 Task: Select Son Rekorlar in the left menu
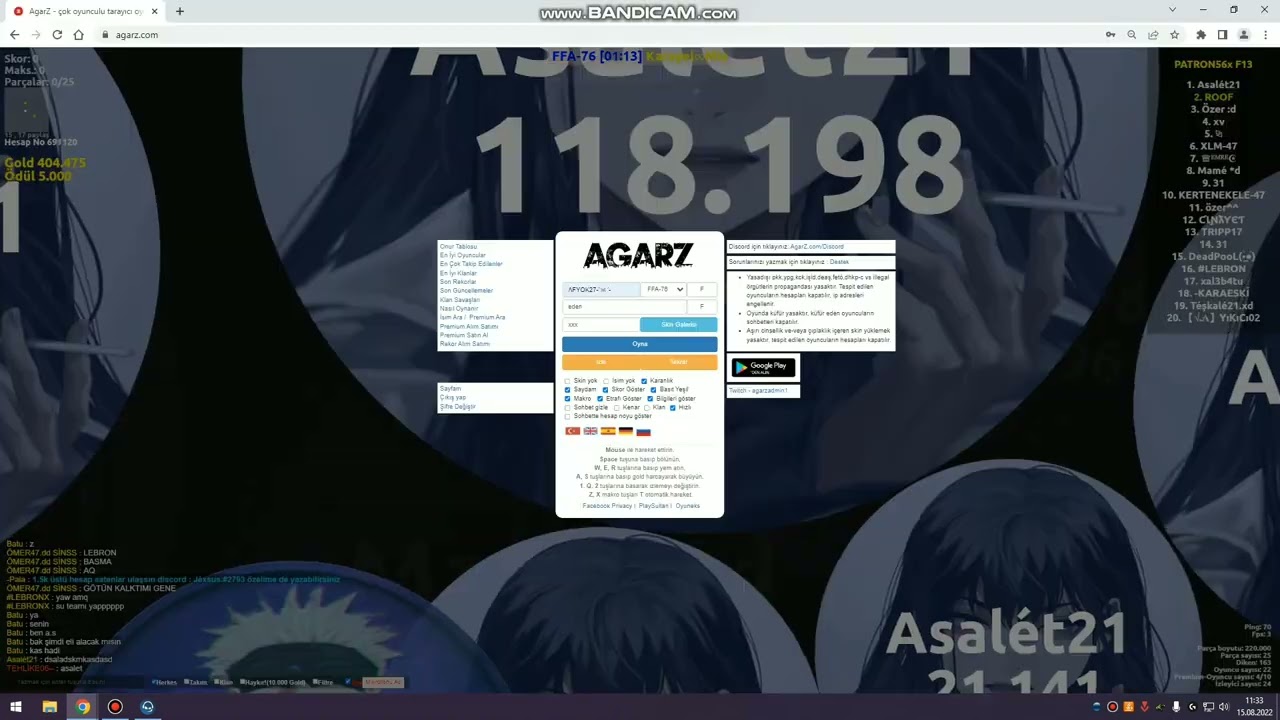[458, 282]
